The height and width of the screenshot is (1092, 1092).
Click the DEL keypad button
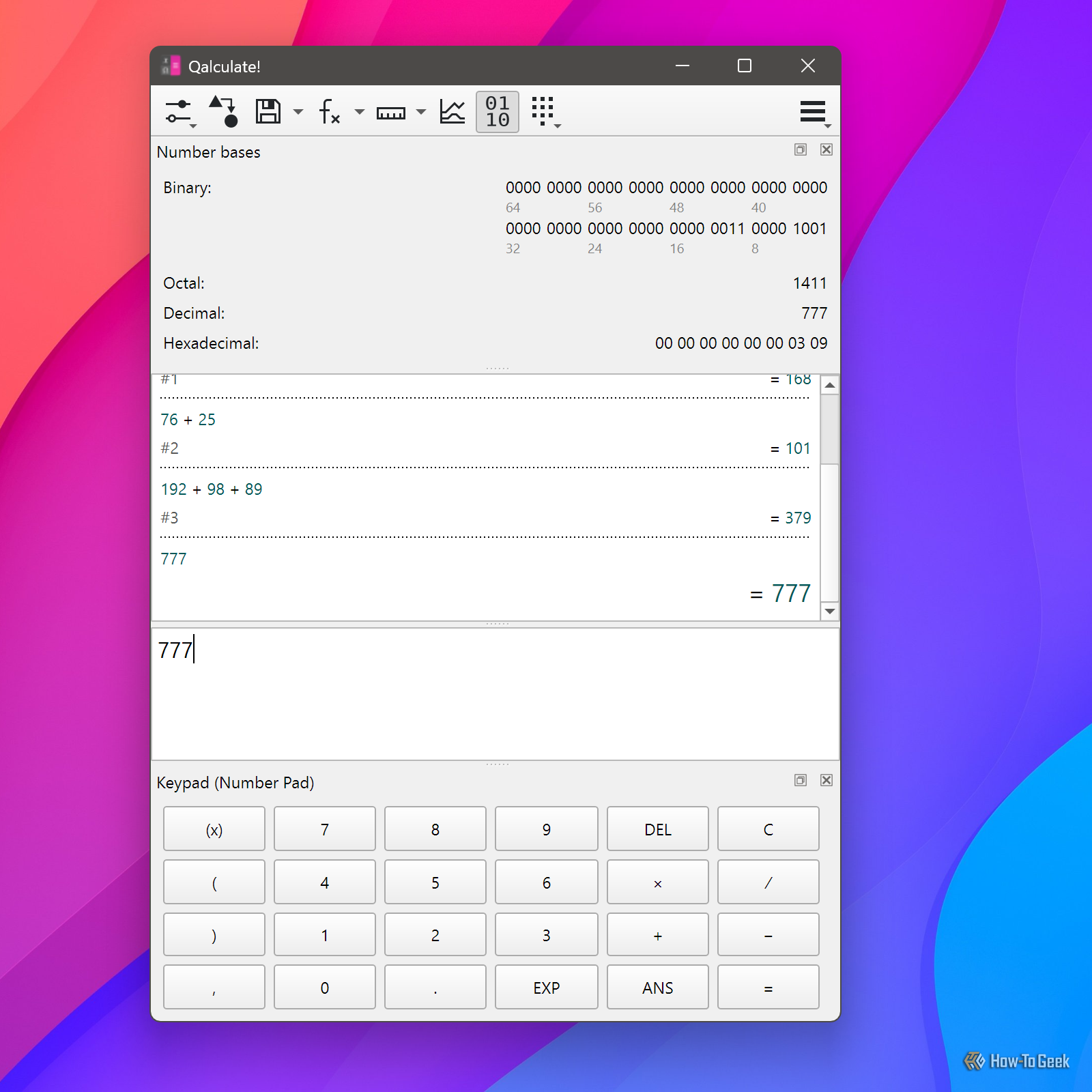point(658,829)
